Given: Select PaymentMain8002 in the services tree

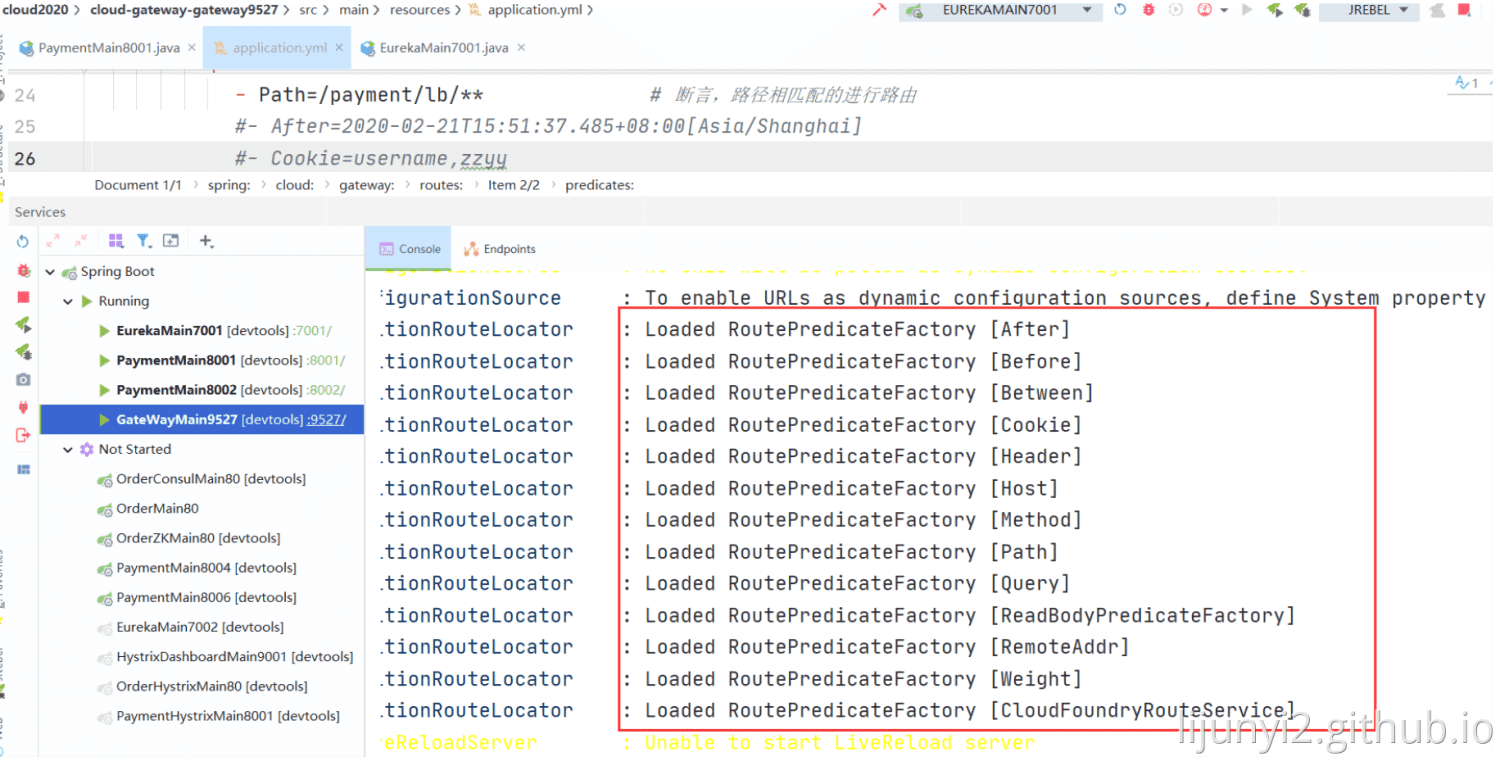Looking at the screenshot, I should coord(176,390).
